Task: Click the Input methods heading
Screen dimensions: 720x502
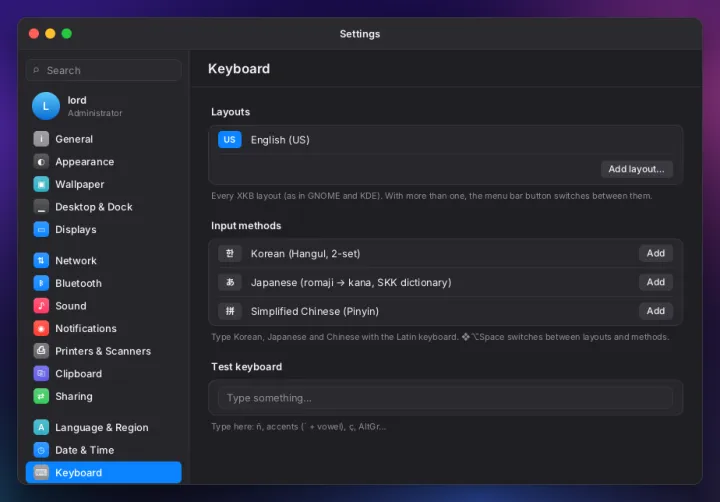Action: tap(246, 226)
